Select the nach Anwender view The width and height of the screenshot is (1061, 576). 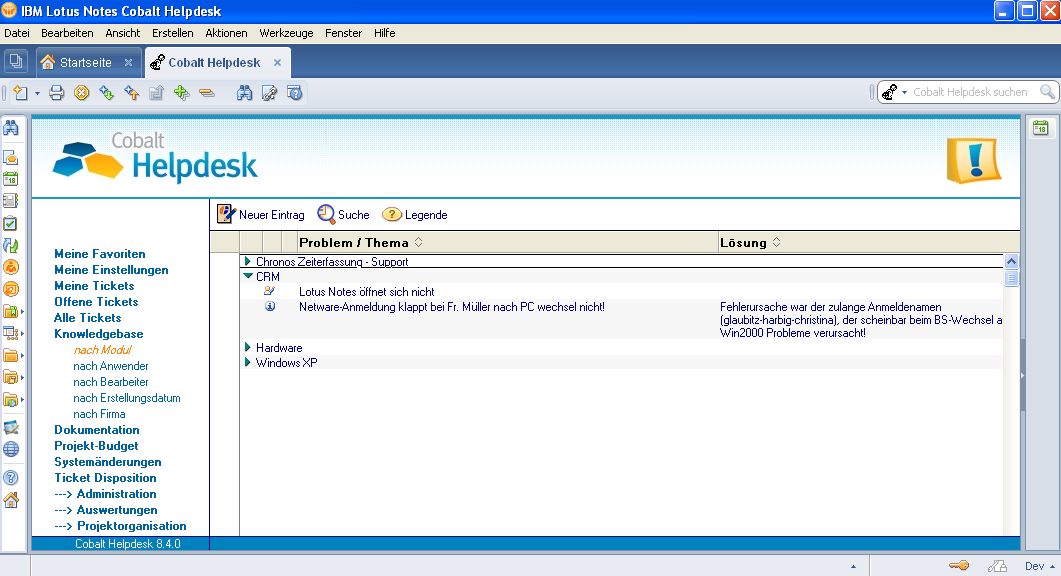click(x=110, y=366)
